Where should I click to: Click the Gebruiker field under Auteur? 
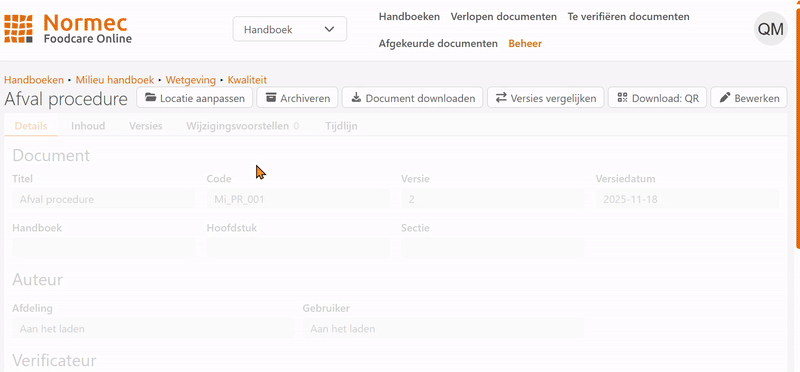pos(444,328)
